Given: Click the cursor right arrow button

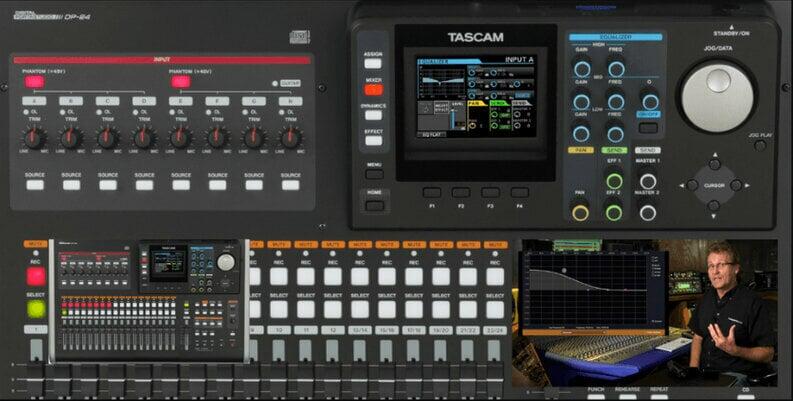Looking at the screenshot, I should (x=735, y=185).
